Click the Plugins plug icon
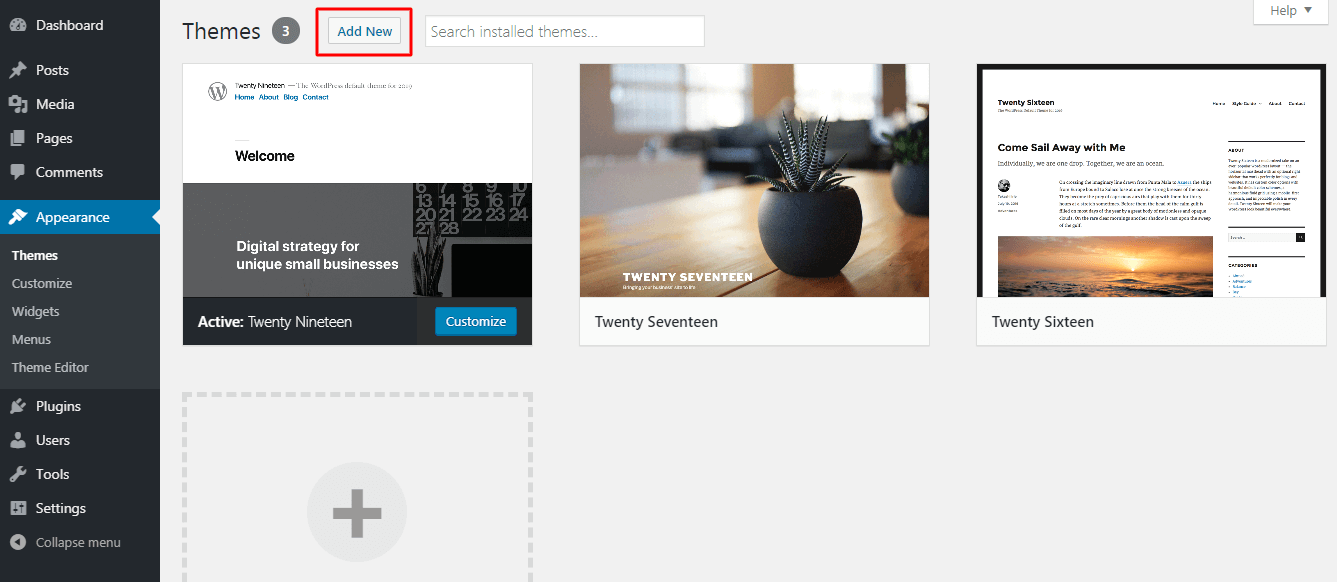This screenshot has width=1337, height=582. coord(18,406)
